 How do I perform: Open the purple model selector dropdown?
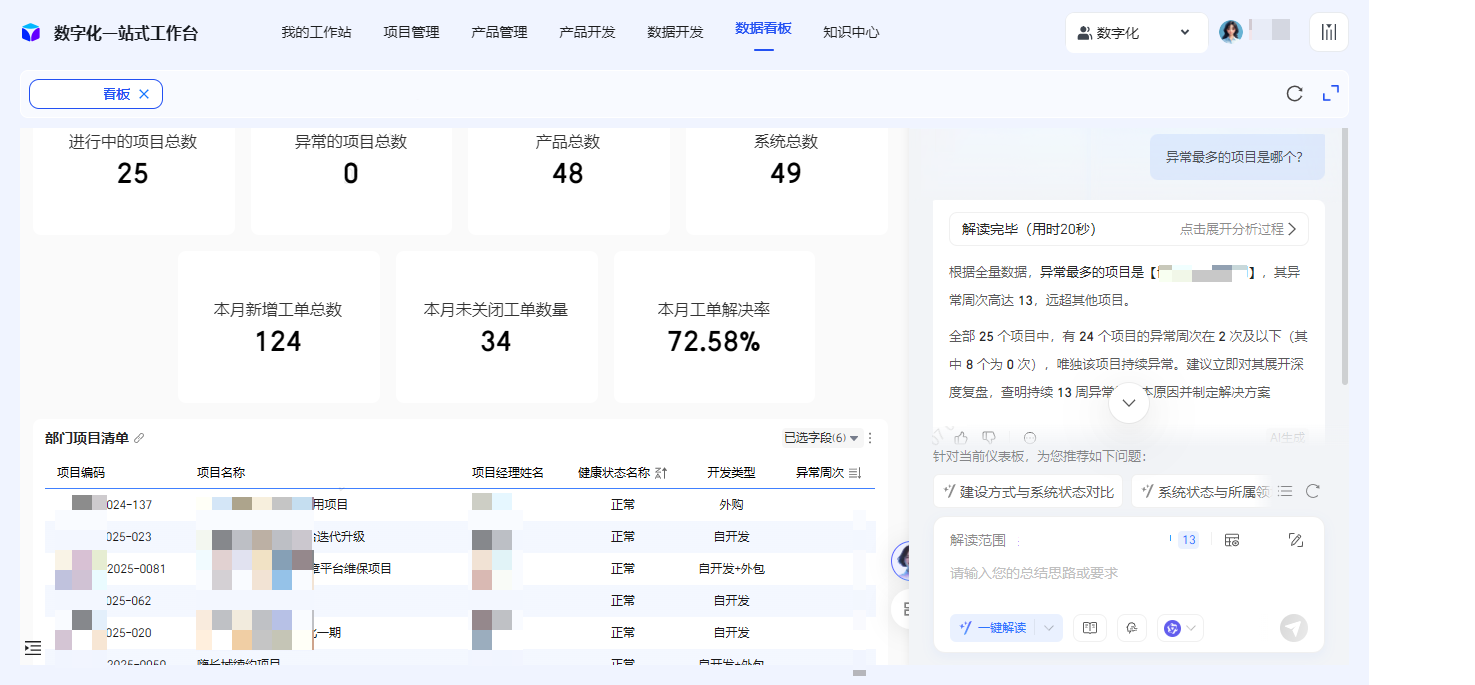(x=1180, y=628)
